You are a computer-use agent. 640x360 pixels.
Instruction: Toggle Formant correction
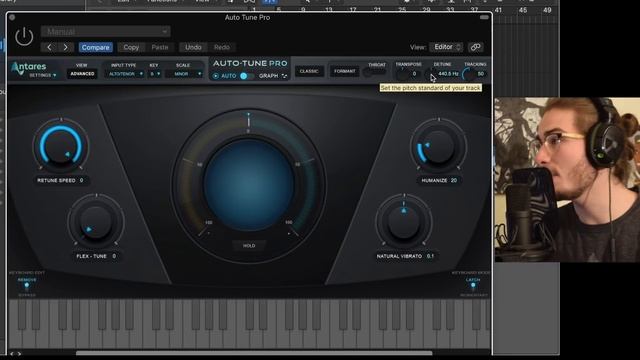(x=344, y=71)
